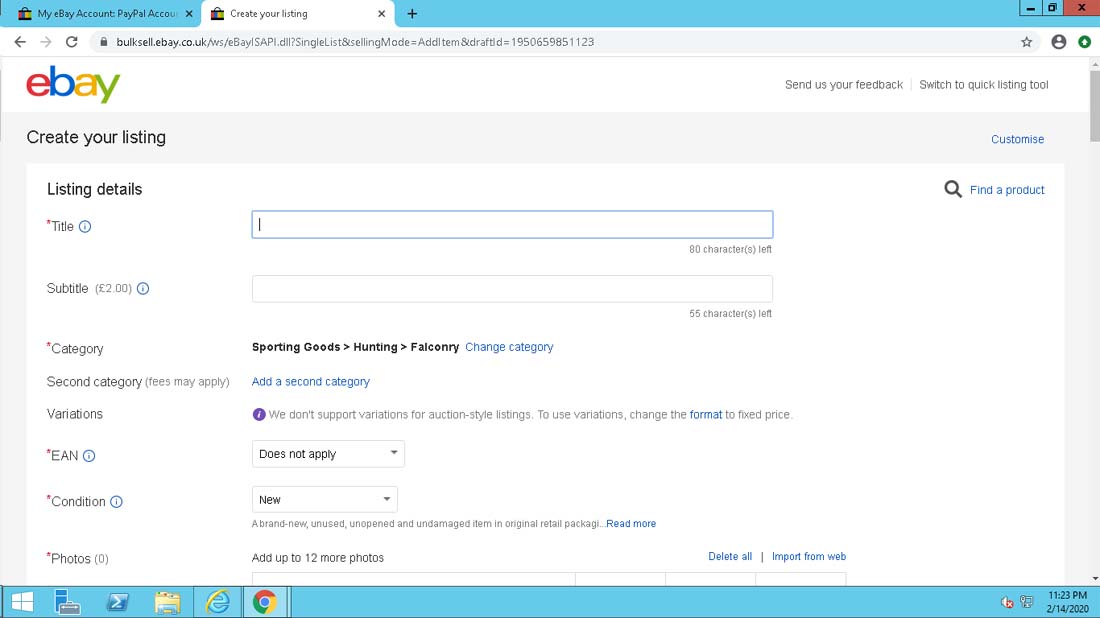The width and height of the screenshot is (1100, 618).
Task: Open Subtitle info tooltip icon
Action: click(x=143, y=288)
